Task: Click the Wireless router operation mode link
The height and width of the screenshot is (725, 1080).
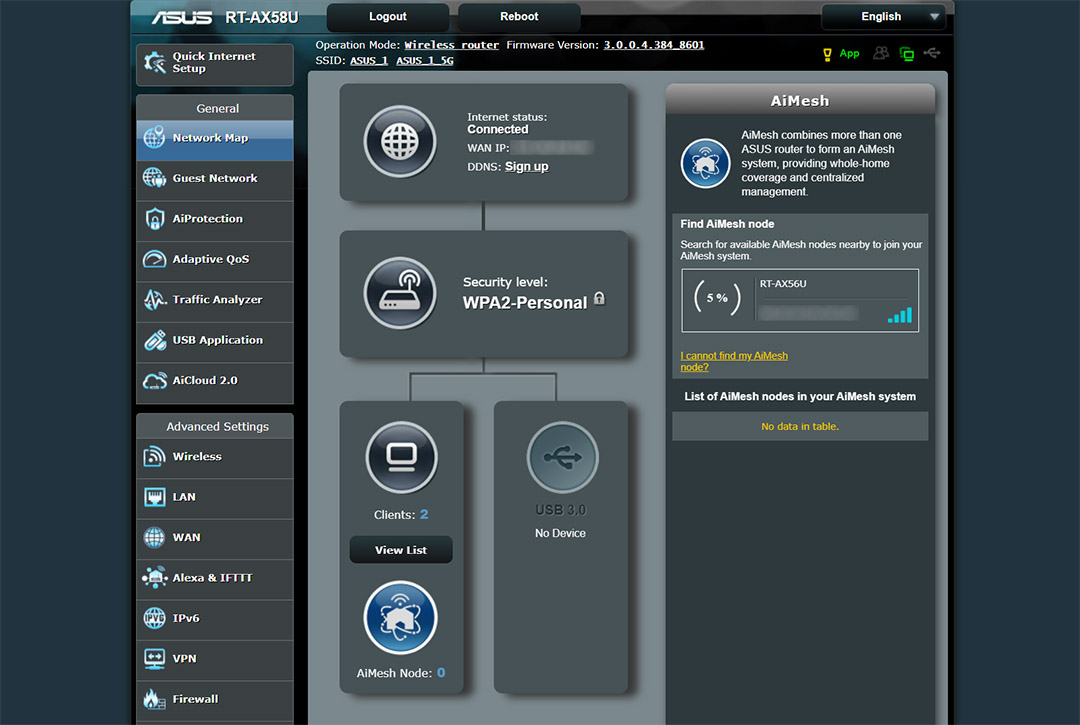Action: tap(451, 45)
